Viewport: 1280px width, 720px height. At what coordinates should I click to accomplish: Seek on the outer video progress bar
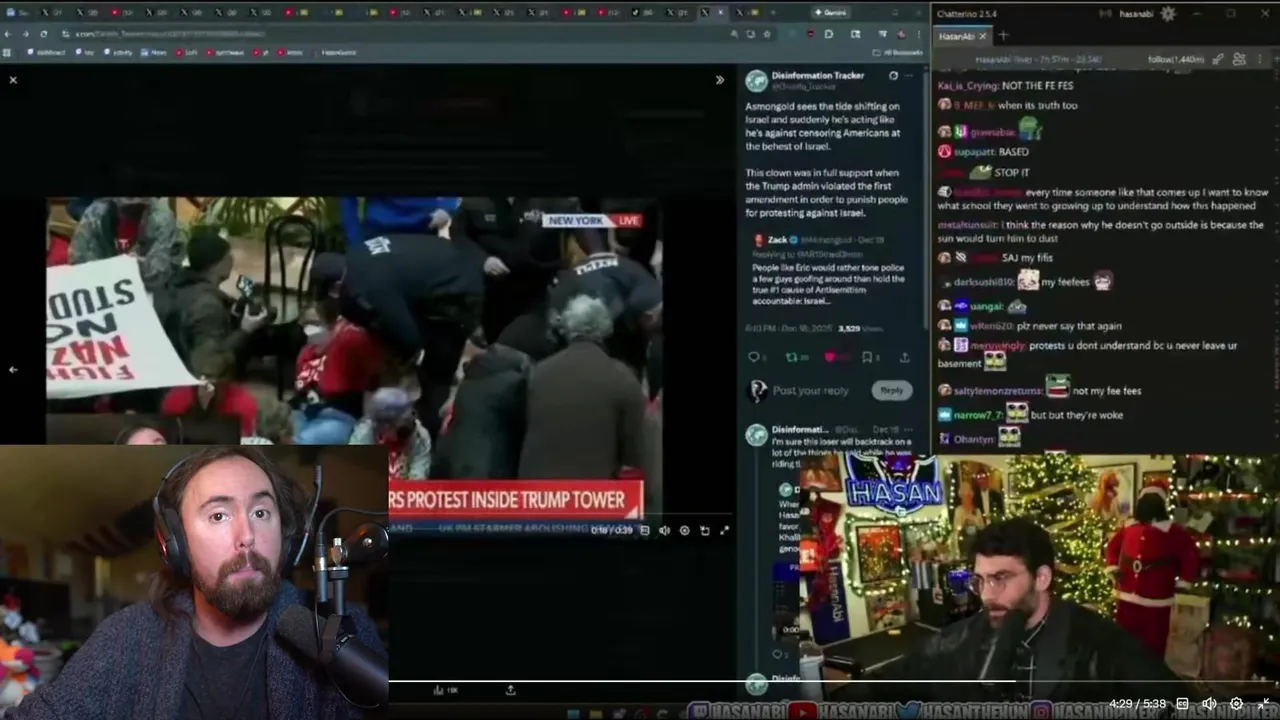834,682
